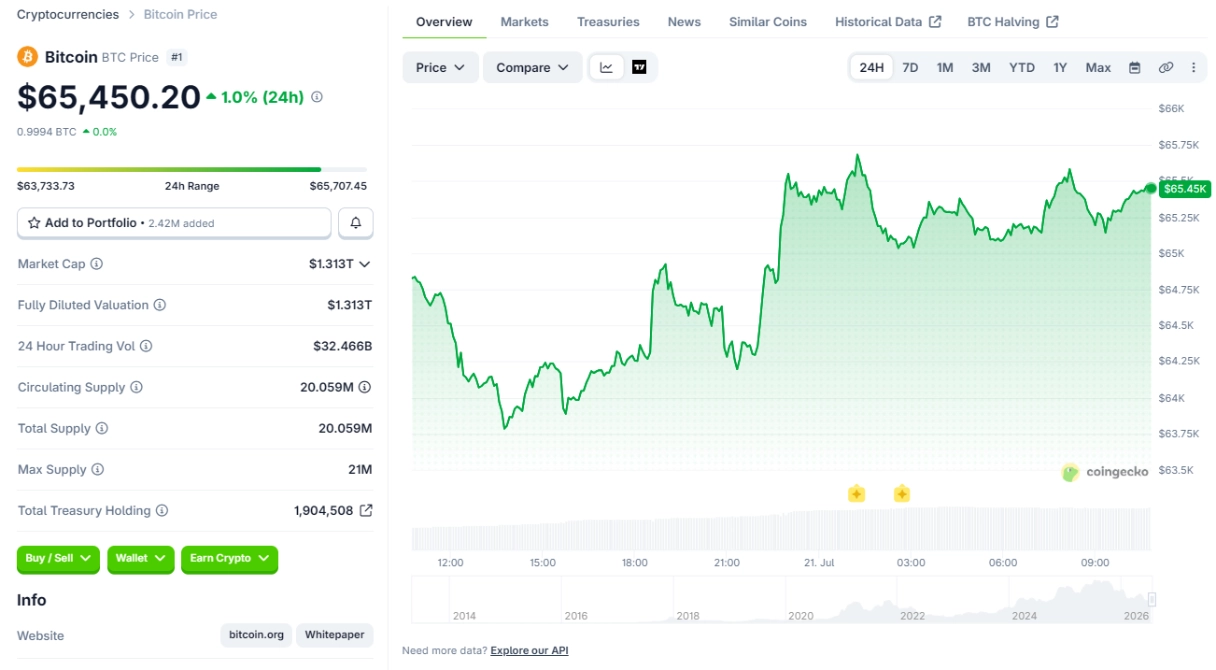Click $63,733.73 range low value
The width and height of the screenshot is (1216, 670).
(46, 186)
